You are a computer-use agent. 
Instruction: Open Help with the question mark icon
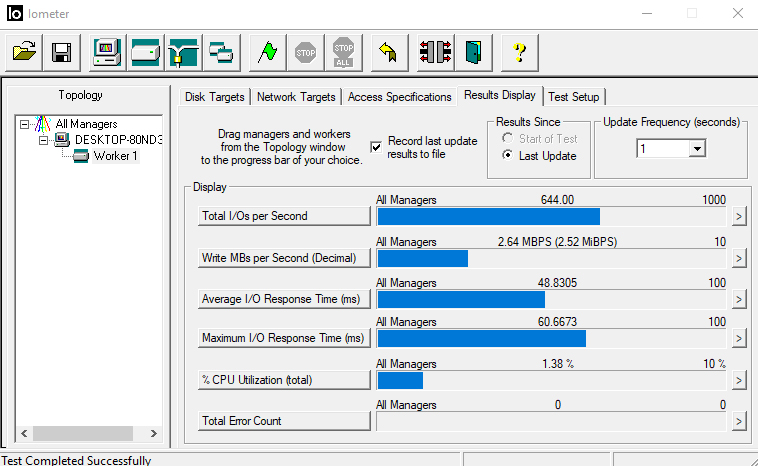pyautogui.click(x=519, y=51)
